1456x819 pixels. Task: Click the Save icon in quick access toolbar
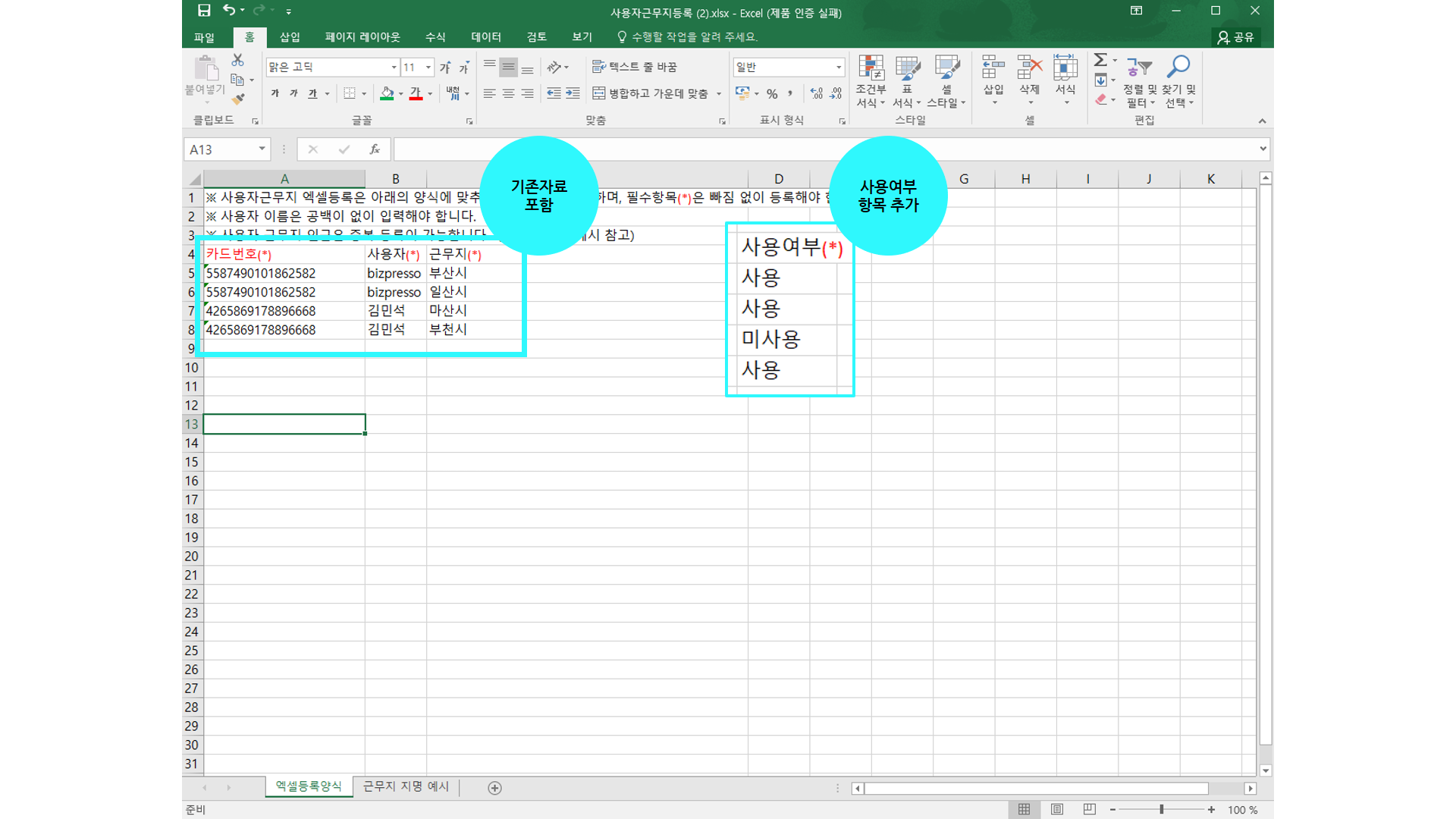coord(204,11)
